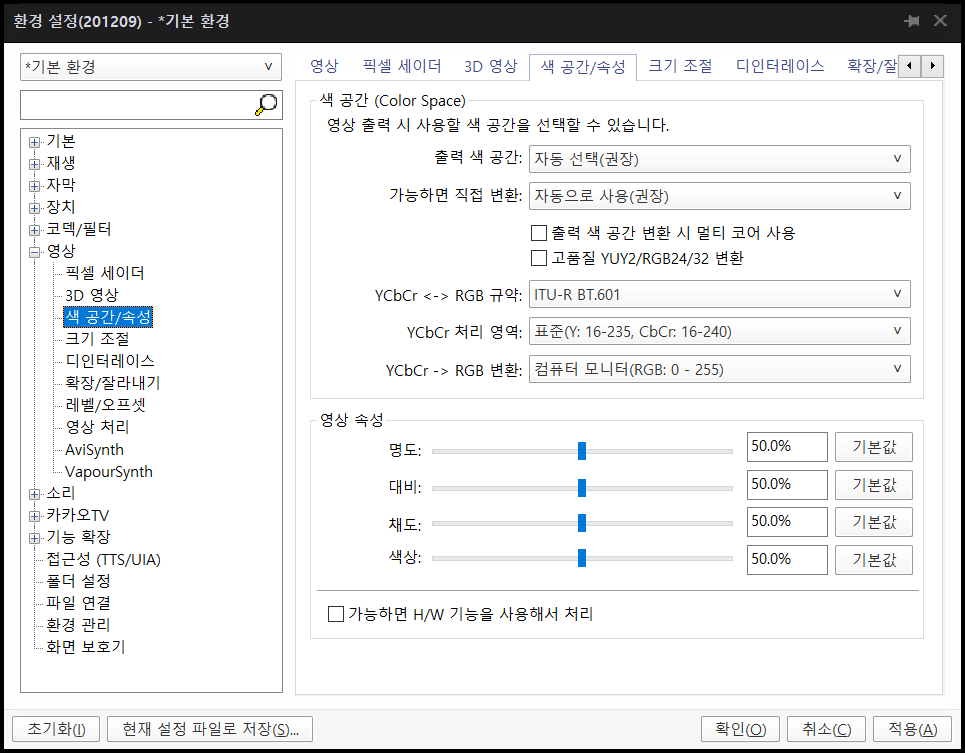Click the 대비 slider handle
The image size is (965, 753).
pyautogui.click(x=582, y=488)
